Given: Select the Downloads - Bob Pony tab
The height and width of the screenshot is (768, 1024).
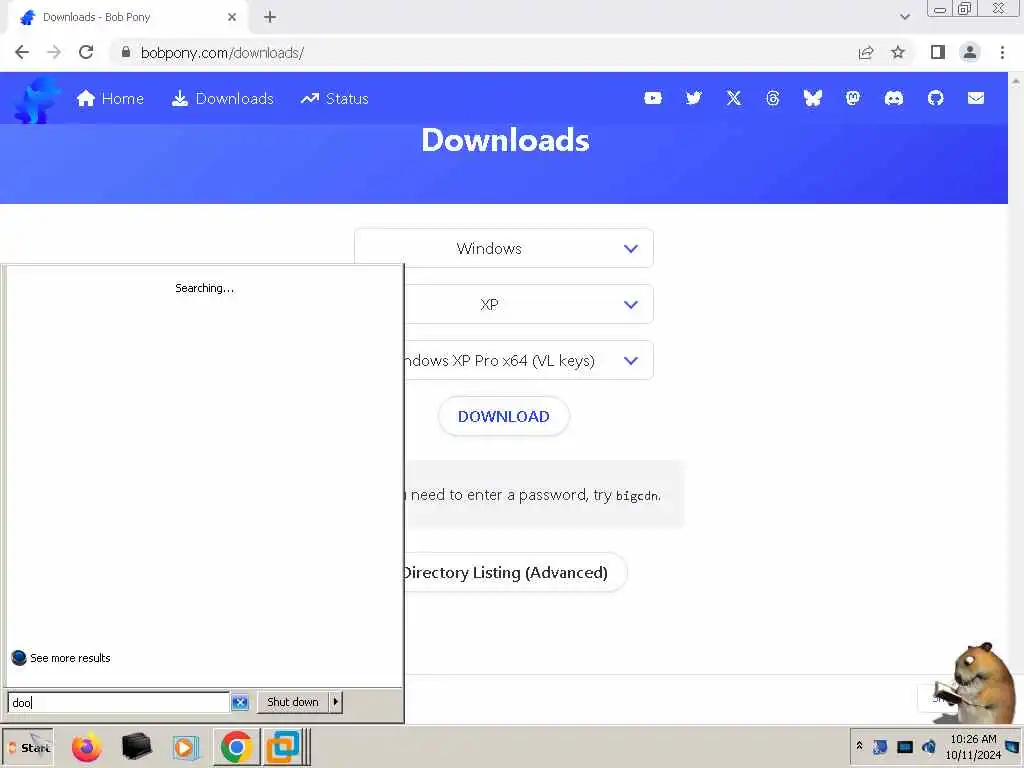Looking at the screenshot, I should point(128,18).
